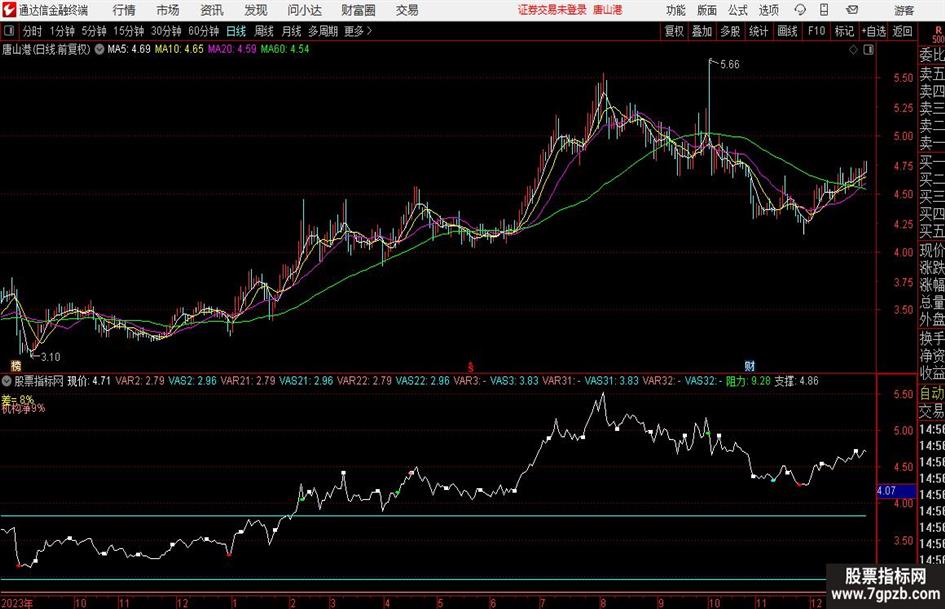The width and height of the screenshot is (945, 609).
Task: Click 2023年 on the date axis
Action: pos(17,603)
